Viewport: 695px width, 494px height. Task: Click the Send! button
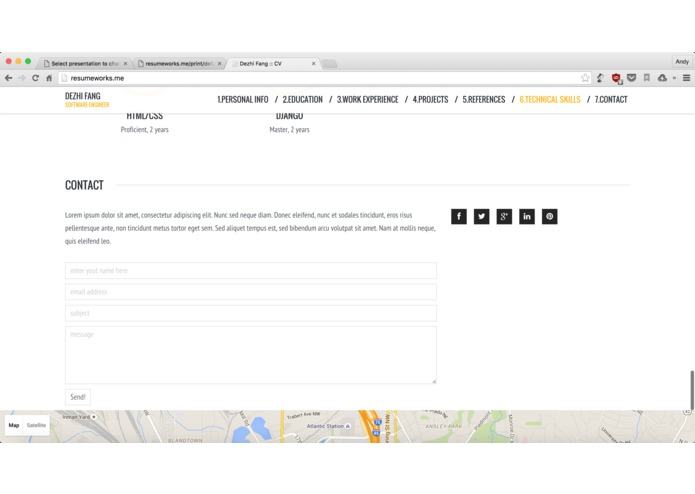click(78, 397)
